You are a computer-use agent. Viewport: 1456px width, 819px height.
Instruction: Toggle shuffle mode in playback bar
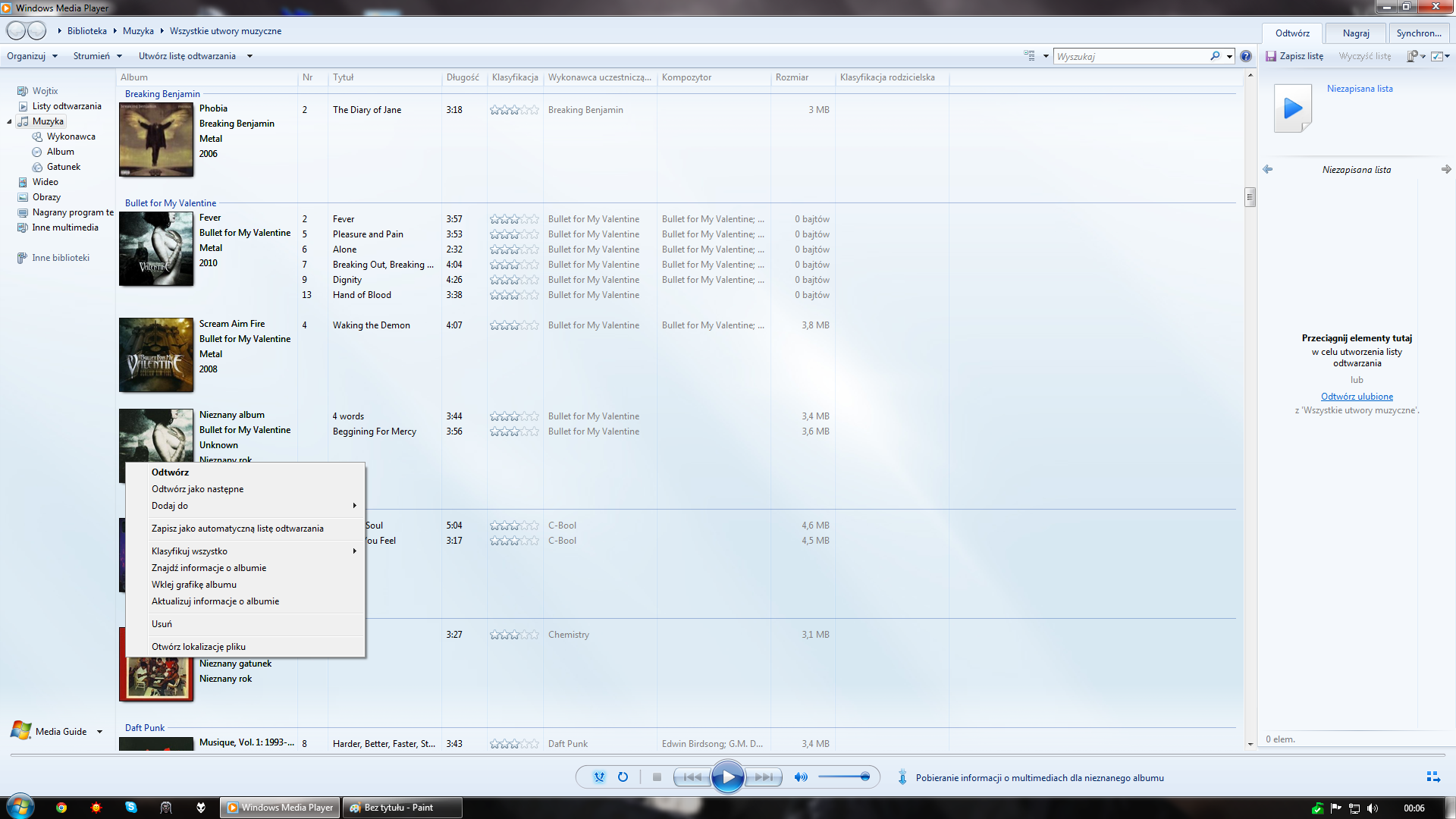(599, 777)
